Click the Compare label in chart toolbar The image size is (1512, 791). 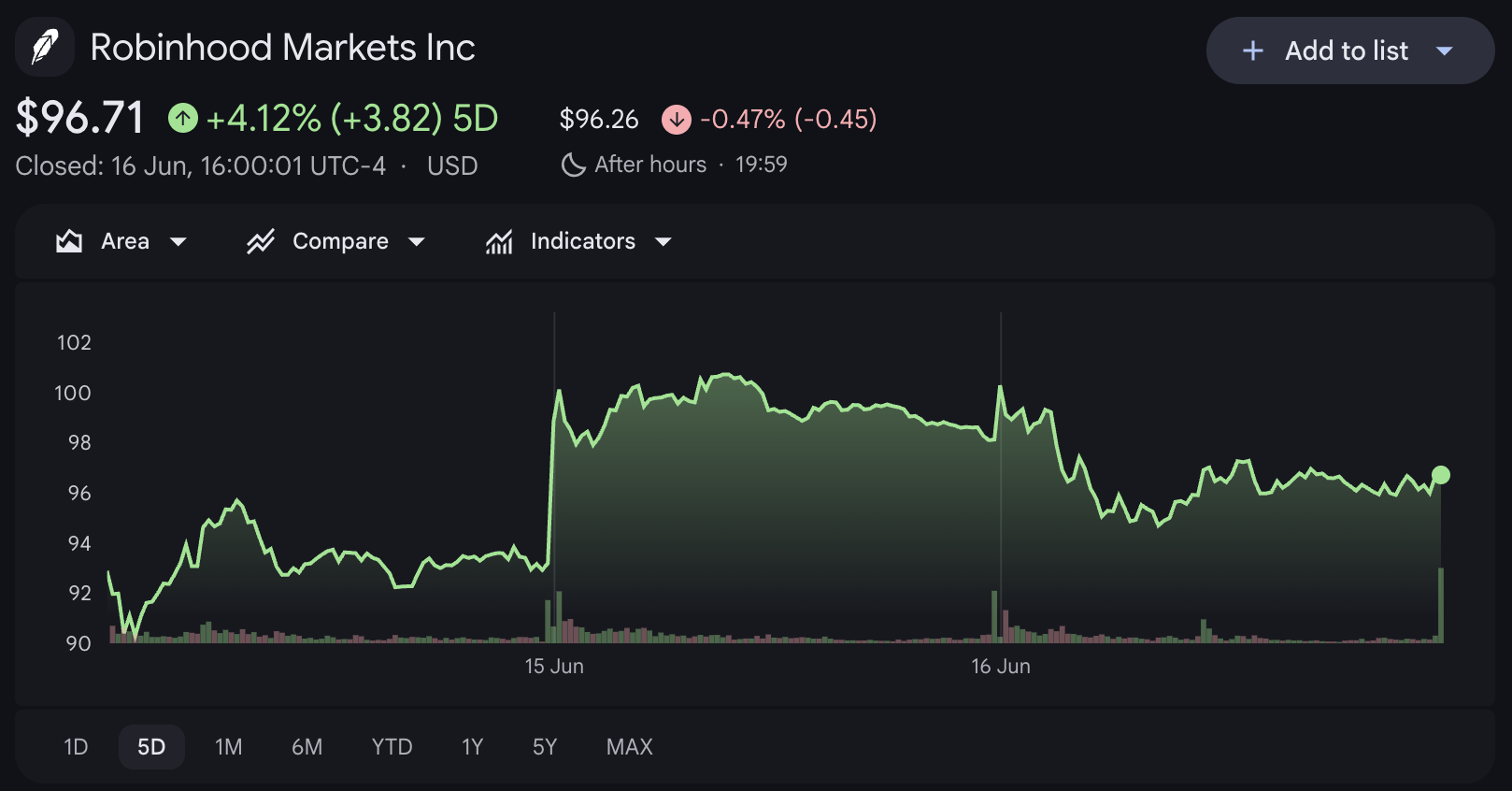tap(340, 241)
